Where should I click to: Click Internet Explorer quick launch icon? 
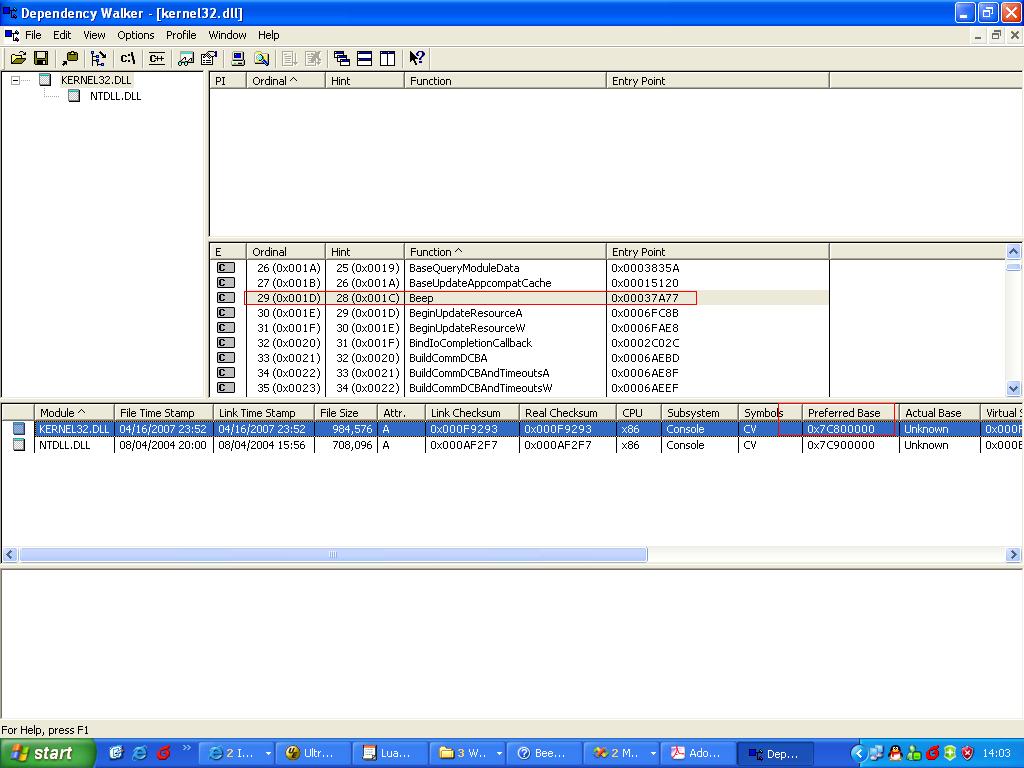pos(140,753)
